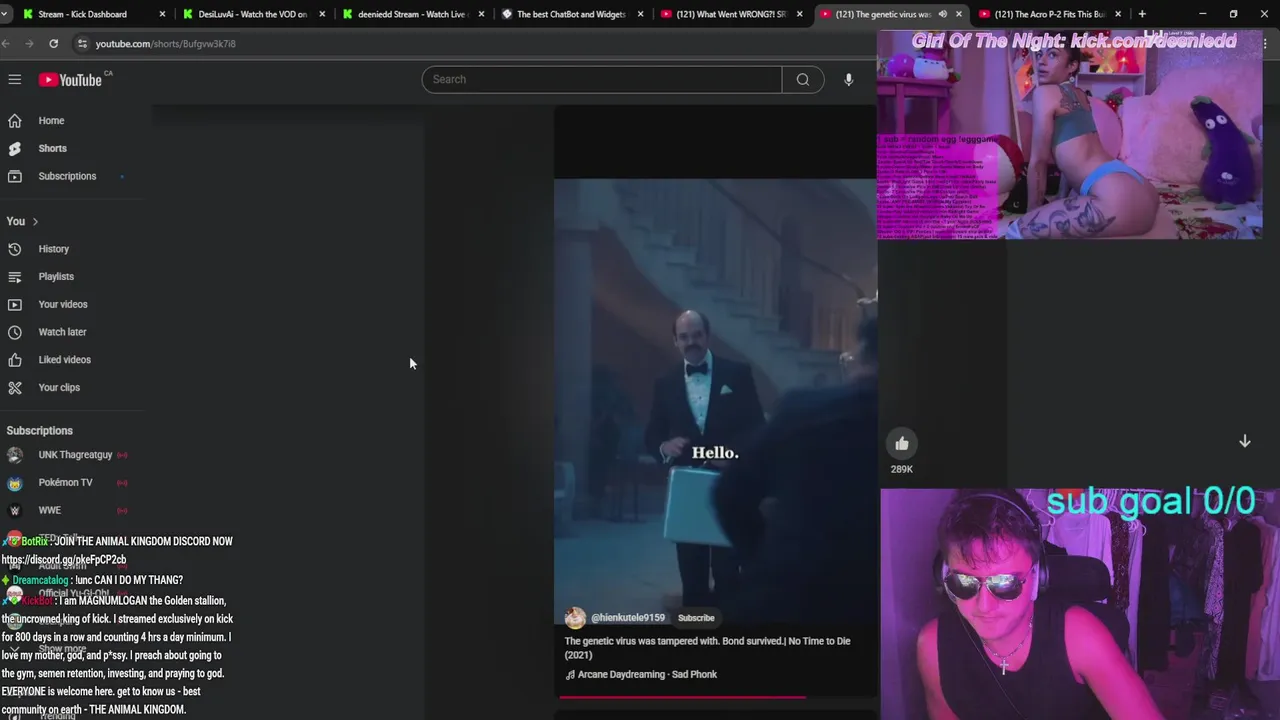Open a new browser tab
This screenshot has width=1280, height=720.
point(1142,14)
